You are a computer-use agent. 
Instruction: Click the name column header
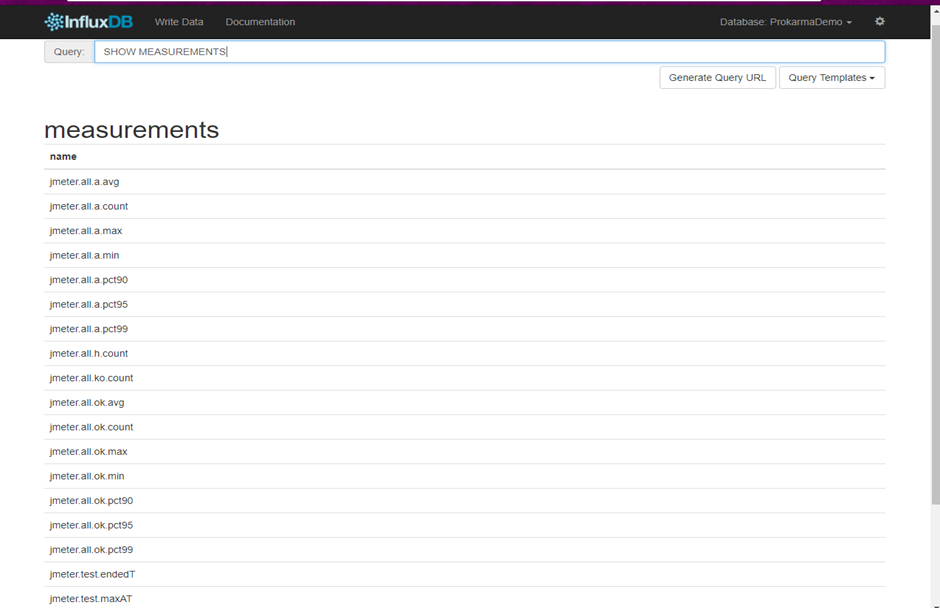(63, 156)
